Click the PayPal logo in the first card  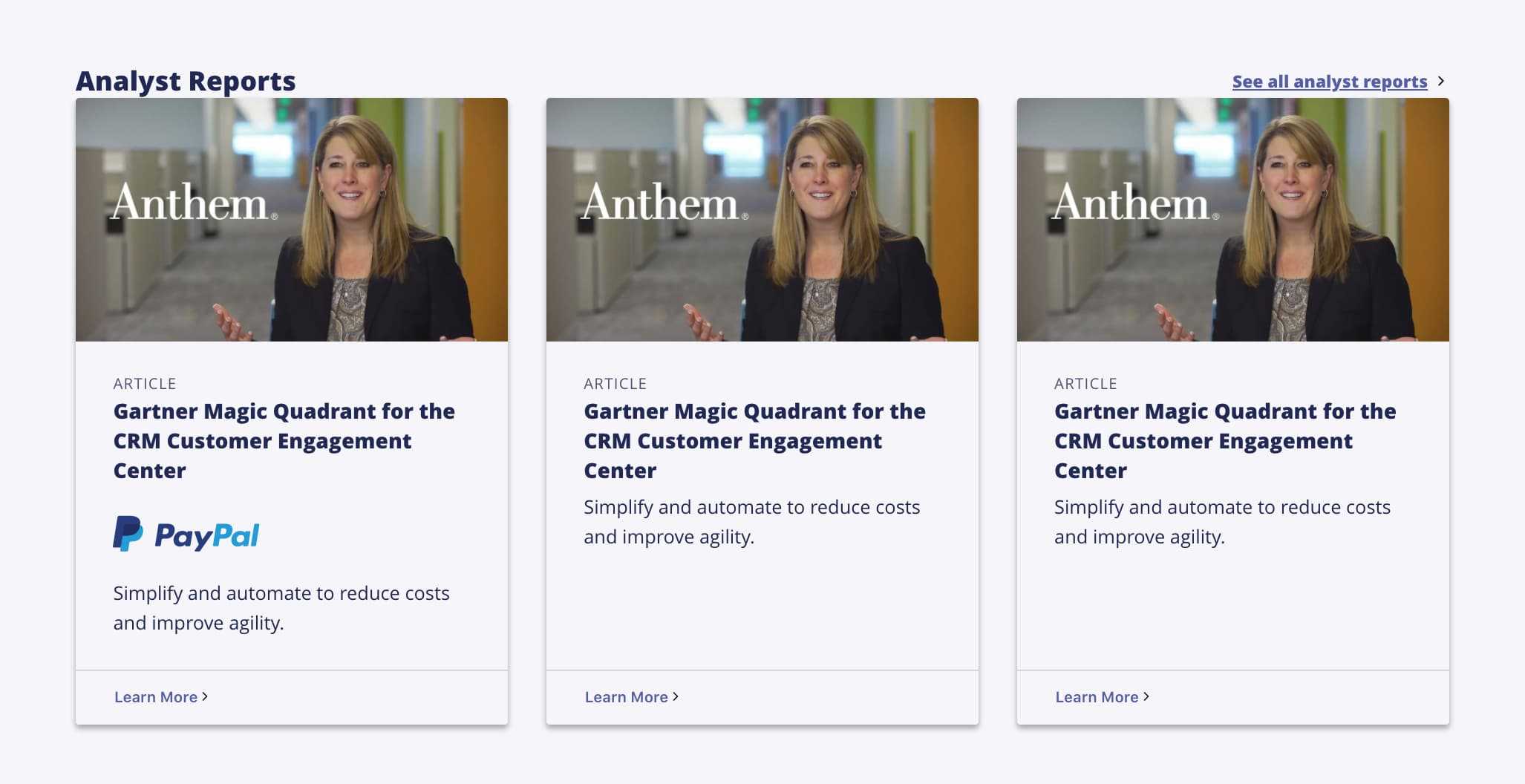pos(186,535)
